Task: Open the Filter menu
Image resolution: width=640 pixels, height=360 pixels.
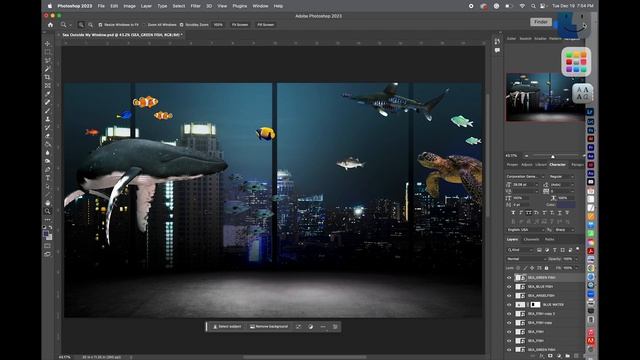Action: [196, 6]
